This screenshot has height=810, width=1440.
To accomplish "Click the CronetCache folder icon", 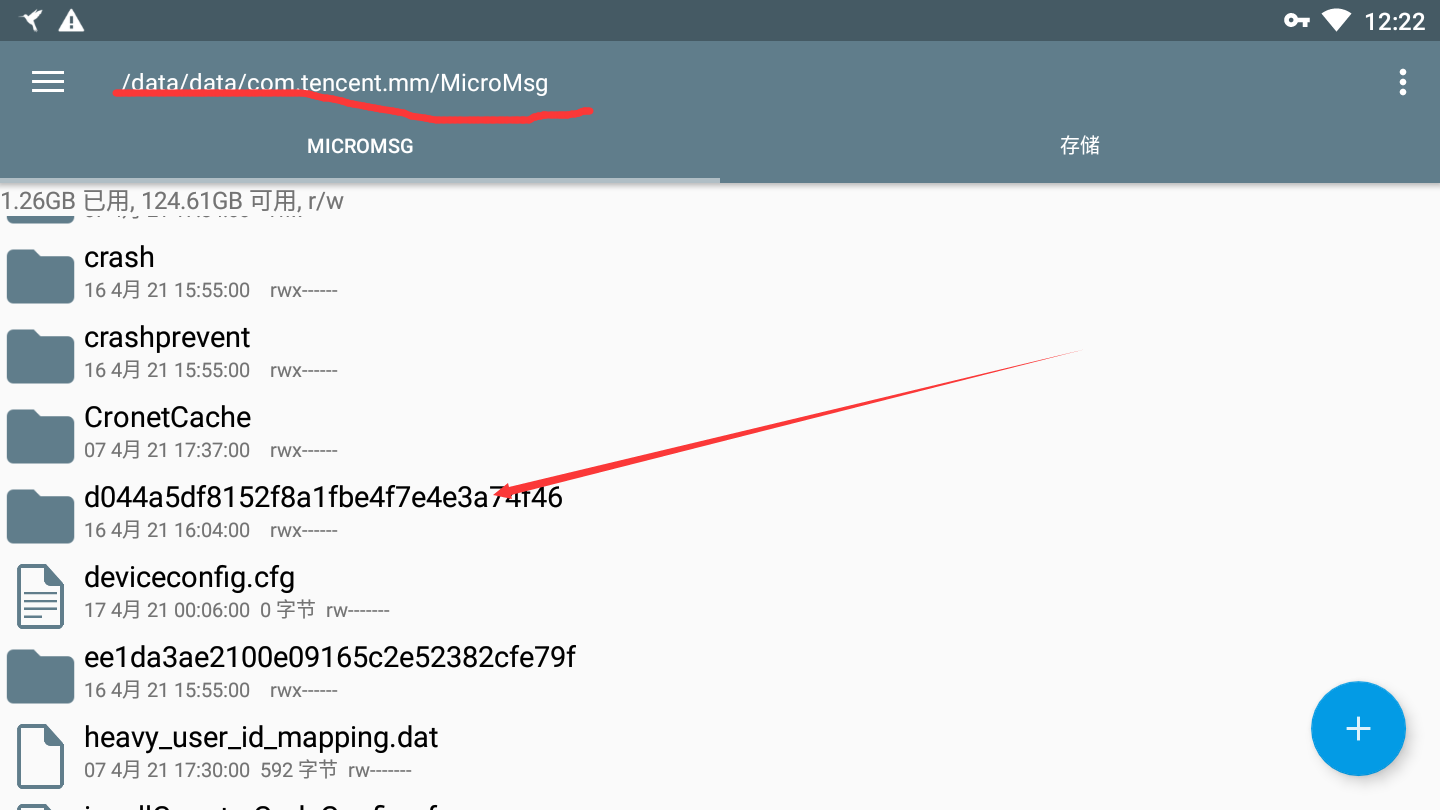I will pos(40,436).
